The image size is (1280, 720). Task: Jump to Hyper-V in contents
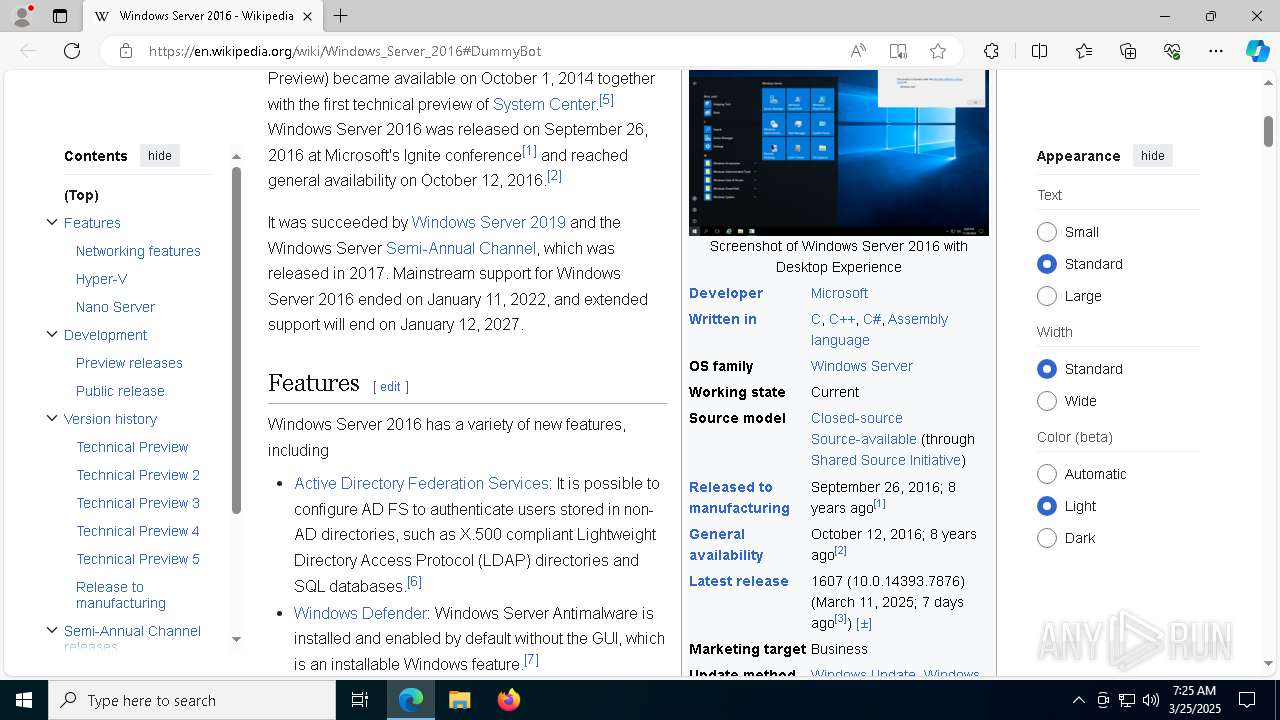point(101,279)
